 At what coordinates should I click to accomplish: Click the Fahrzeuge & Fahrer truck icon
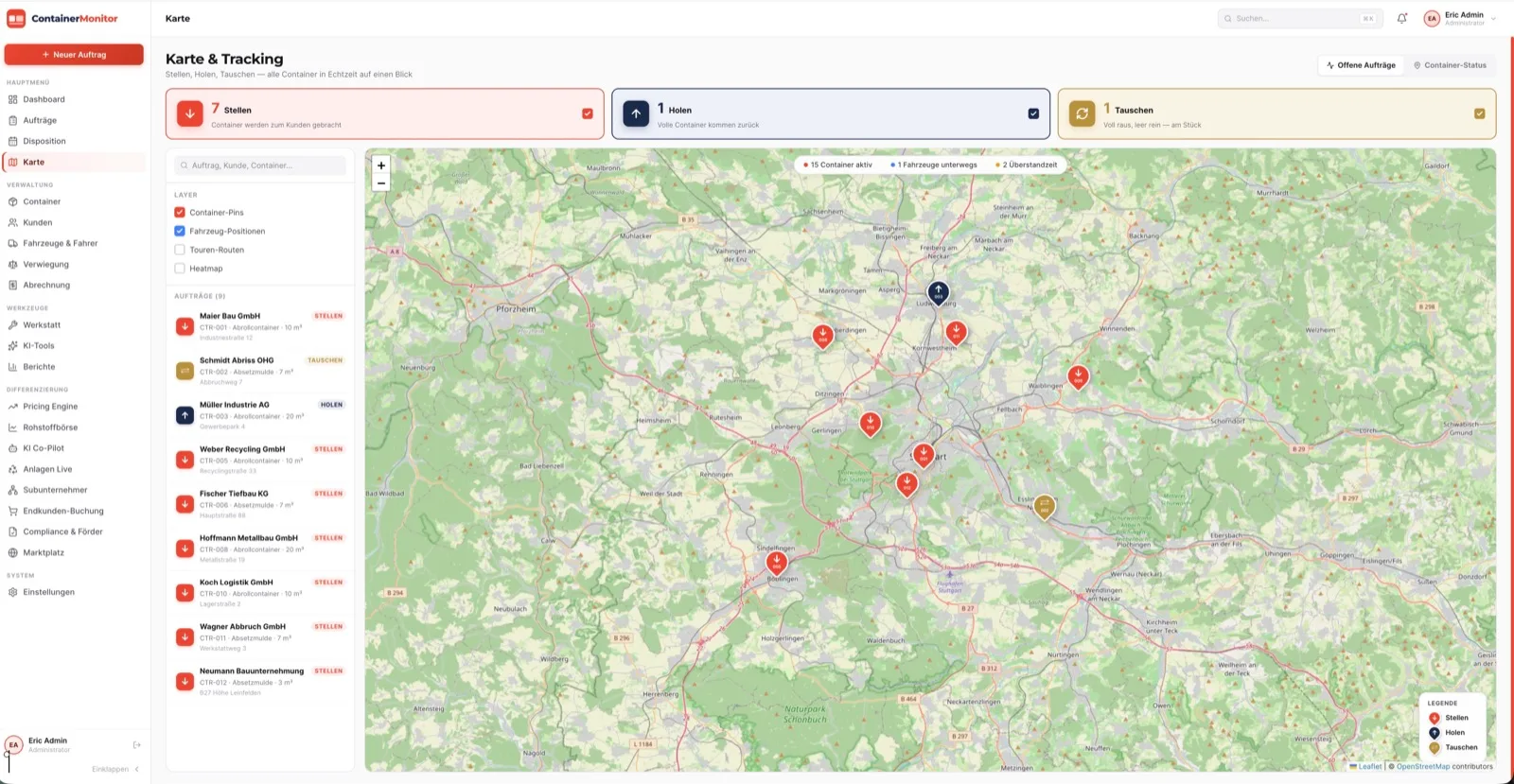pyautogui.click(x=13, y=244)
